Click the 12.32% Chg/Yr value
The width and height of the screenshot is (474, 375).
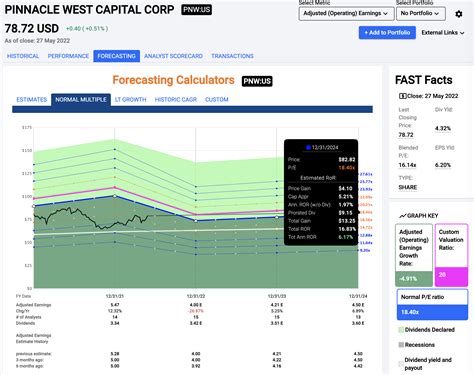coord(115,311)
